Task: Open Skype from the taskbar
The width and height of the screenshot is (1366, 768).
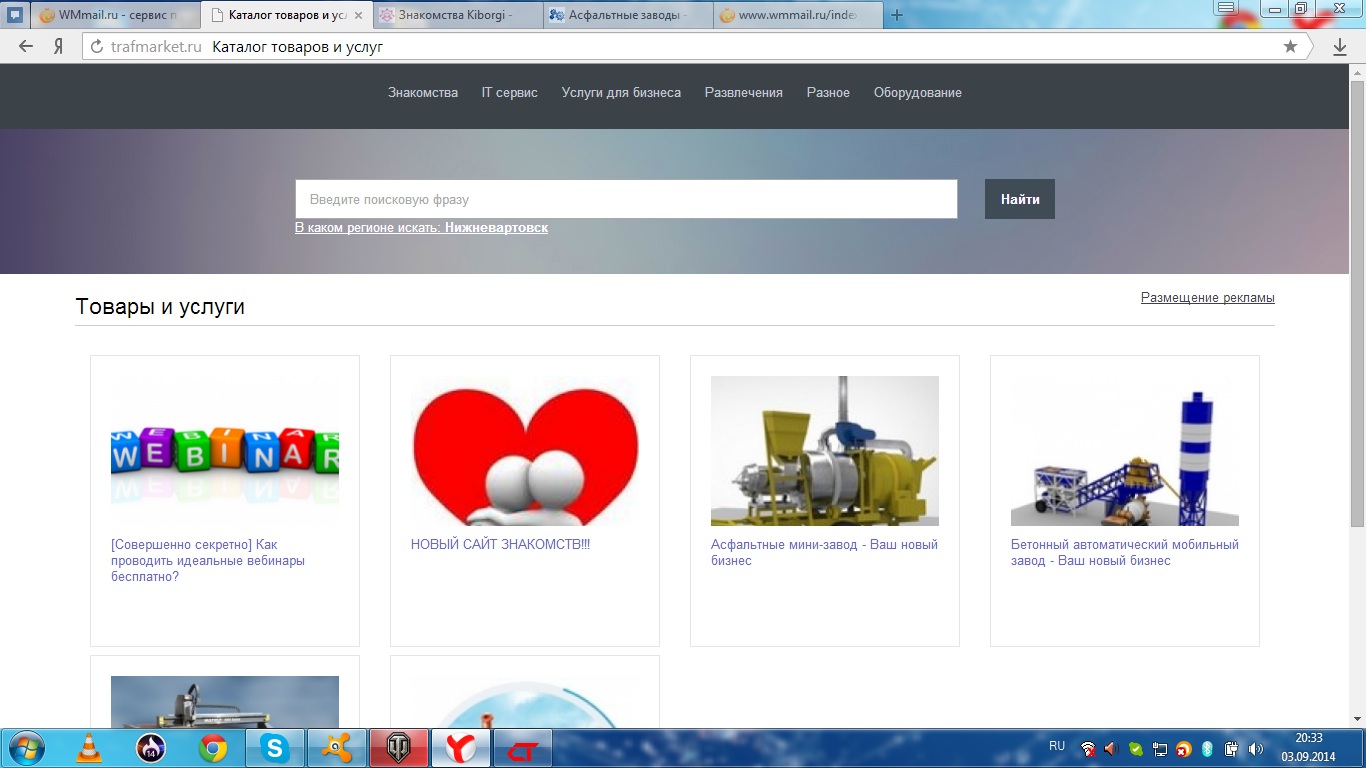Action: (x=274, y=748)
